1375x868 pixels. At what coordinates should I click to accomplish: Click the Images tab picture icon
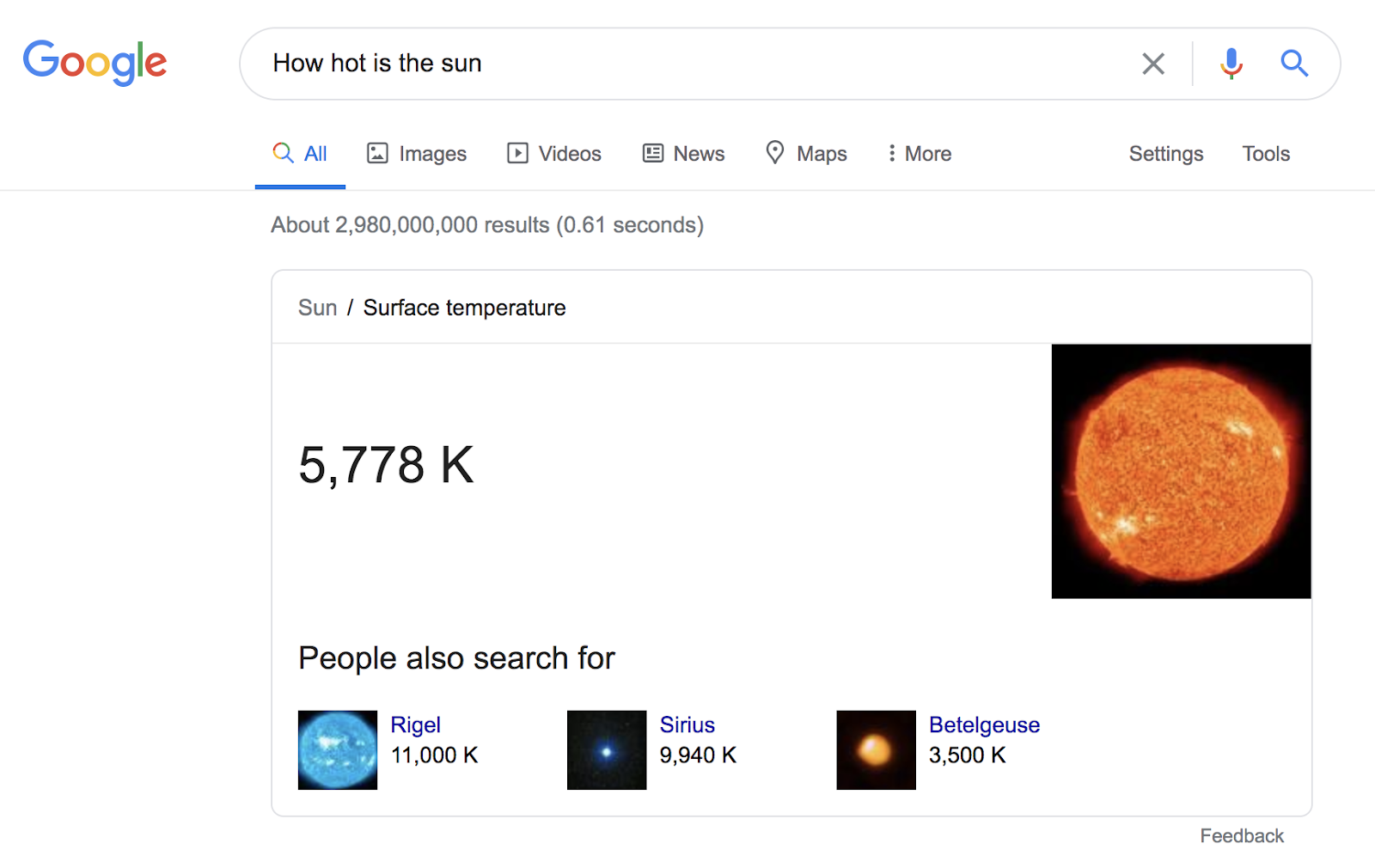pyautogui.click(x=377, y=153)
